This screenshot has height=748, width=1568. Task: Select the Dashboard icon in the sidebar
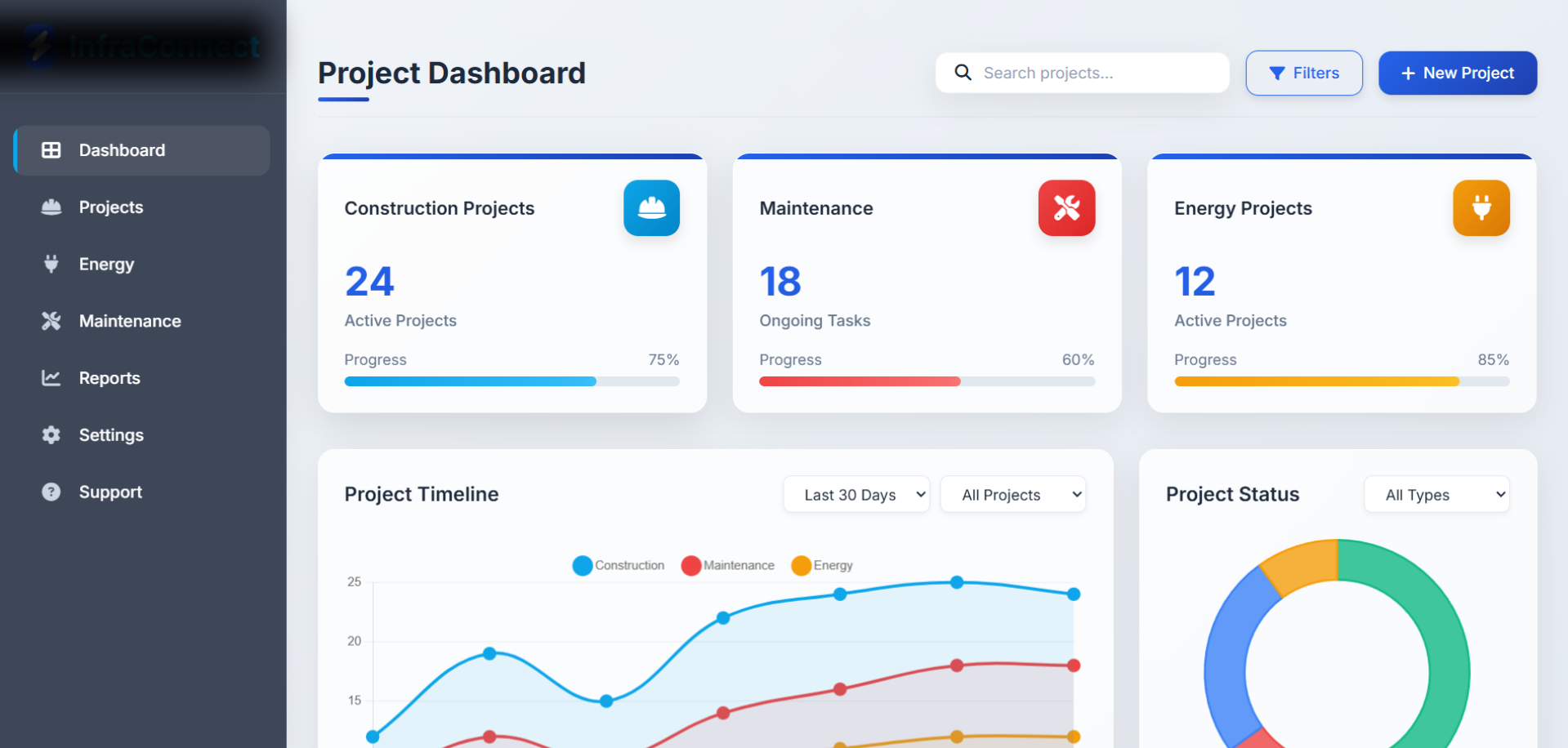click(x=51, y=150)
